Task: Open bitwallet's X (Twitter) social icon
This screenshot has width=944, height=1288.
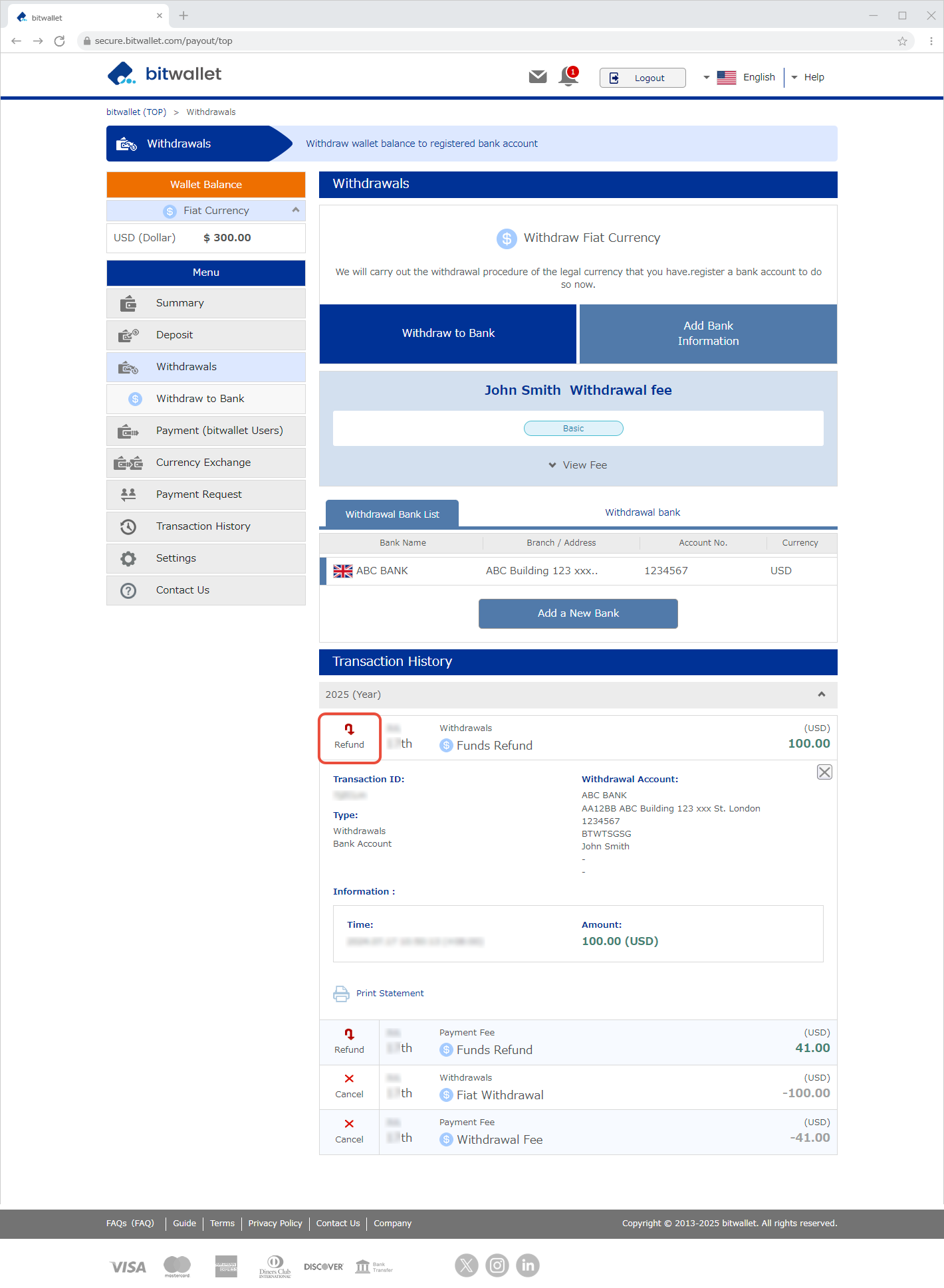Action: click(466, 1265)
